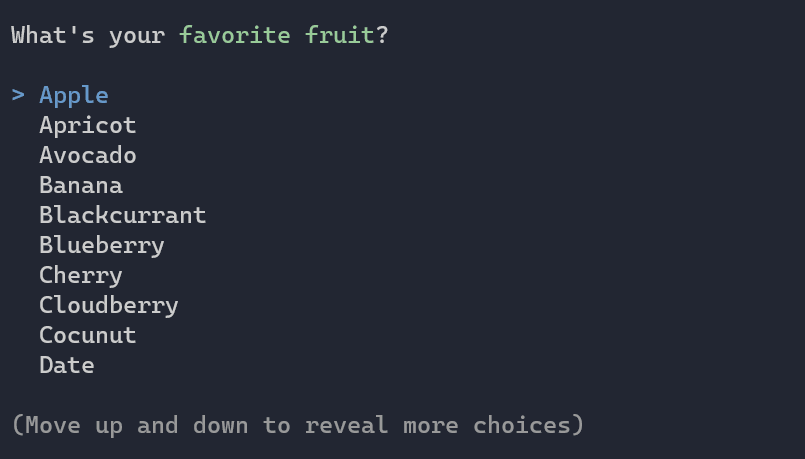Screen dimensions: 805x459
Task: Click the > selection pointer beside Apple
Action: (x=18, y=96)
